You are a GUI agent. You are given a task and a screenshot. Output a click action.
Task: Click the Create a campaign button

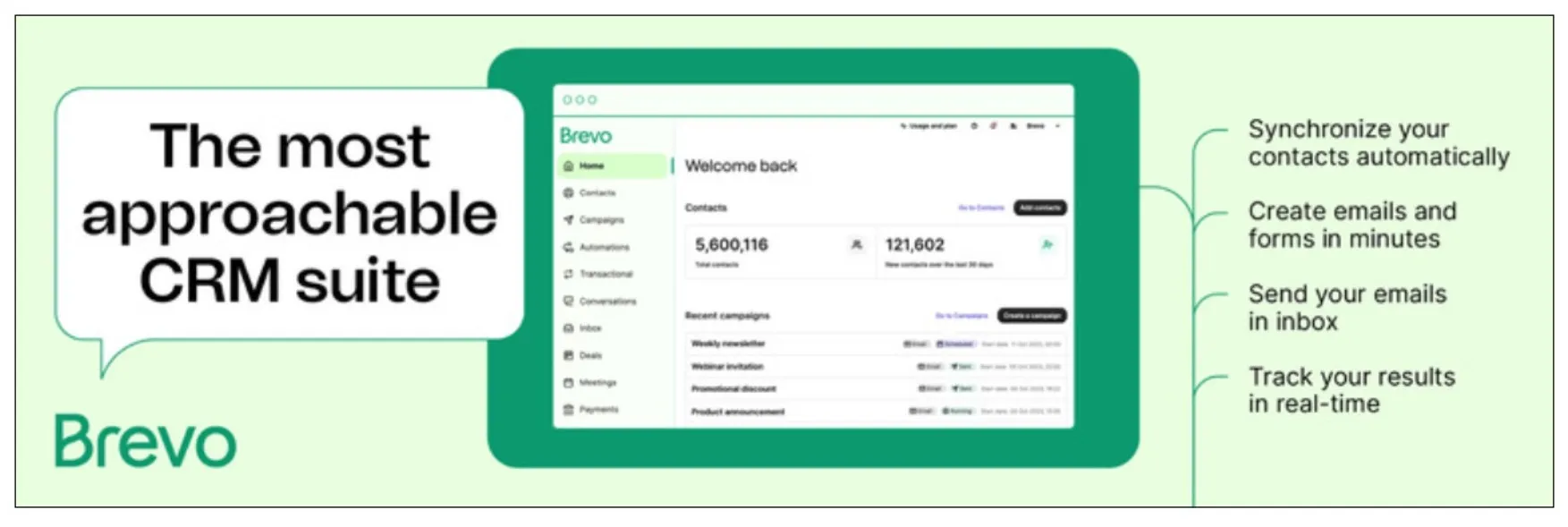point(1032,315)
